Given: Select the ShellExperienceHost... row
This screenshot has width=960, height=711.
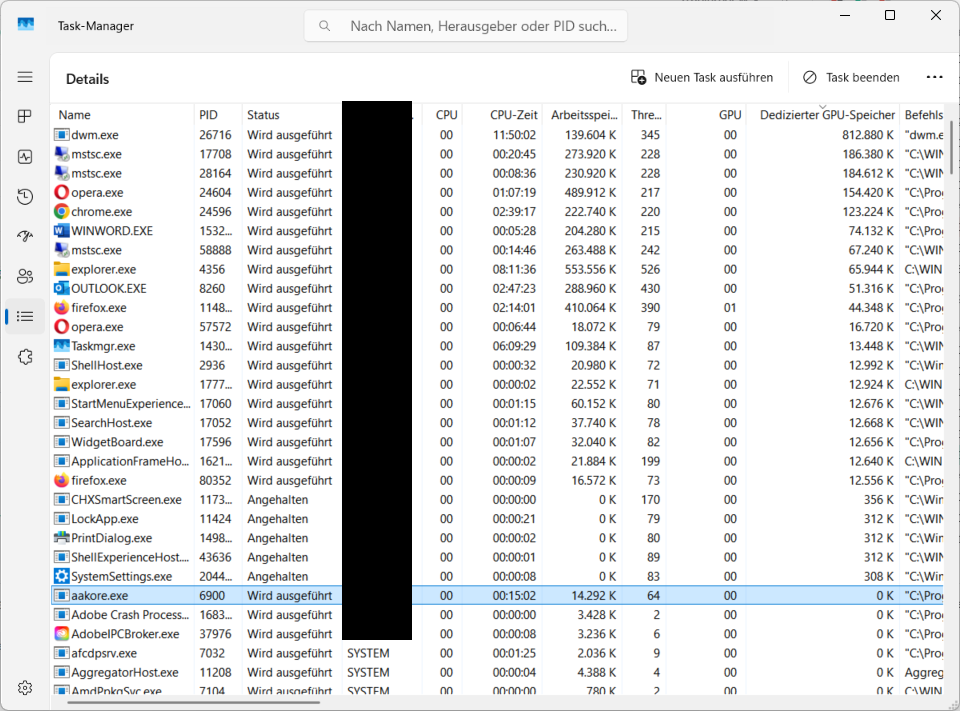Looking at the screenshot, I should coord(498,557).
